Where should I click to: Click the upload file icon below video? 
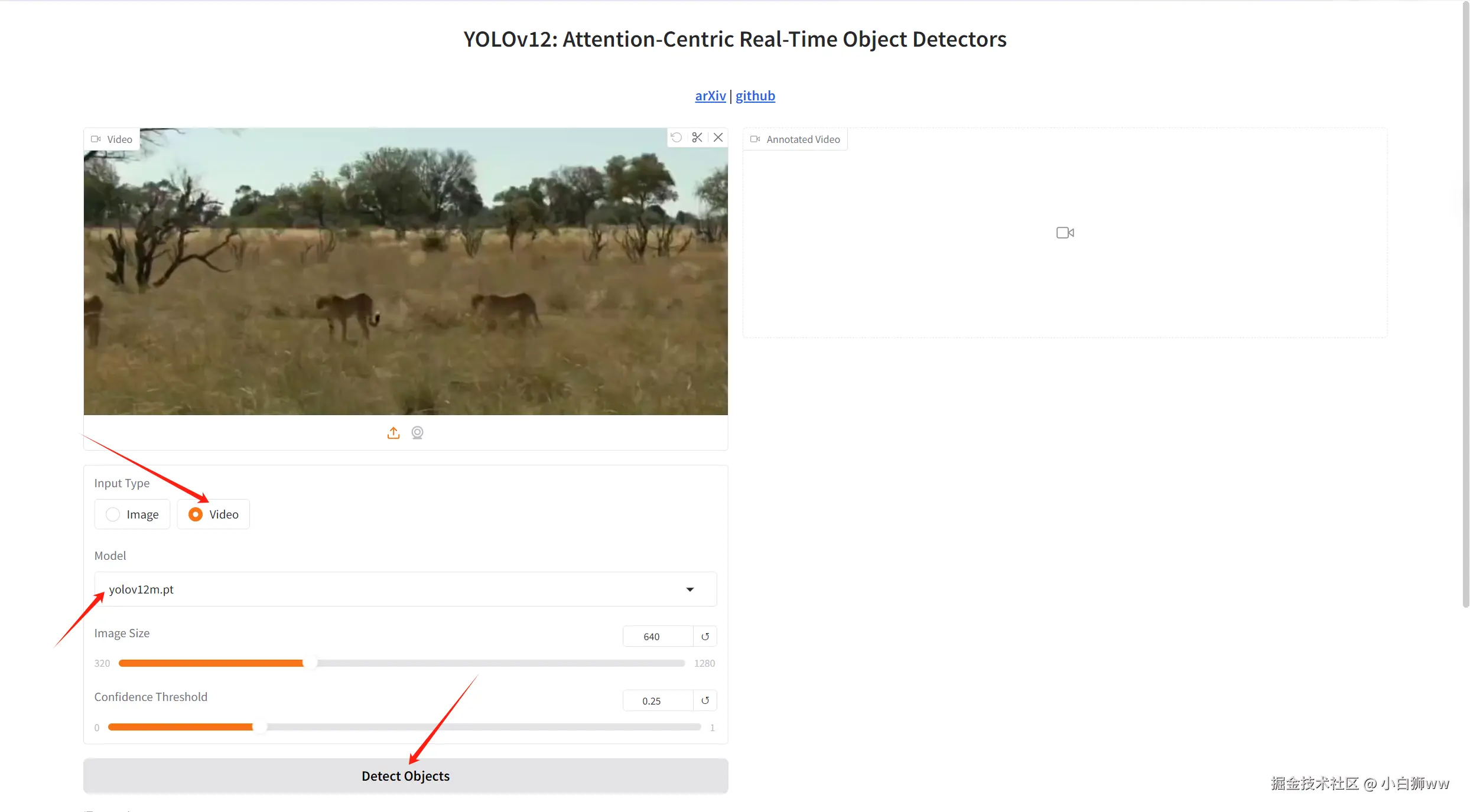point(393,433)
